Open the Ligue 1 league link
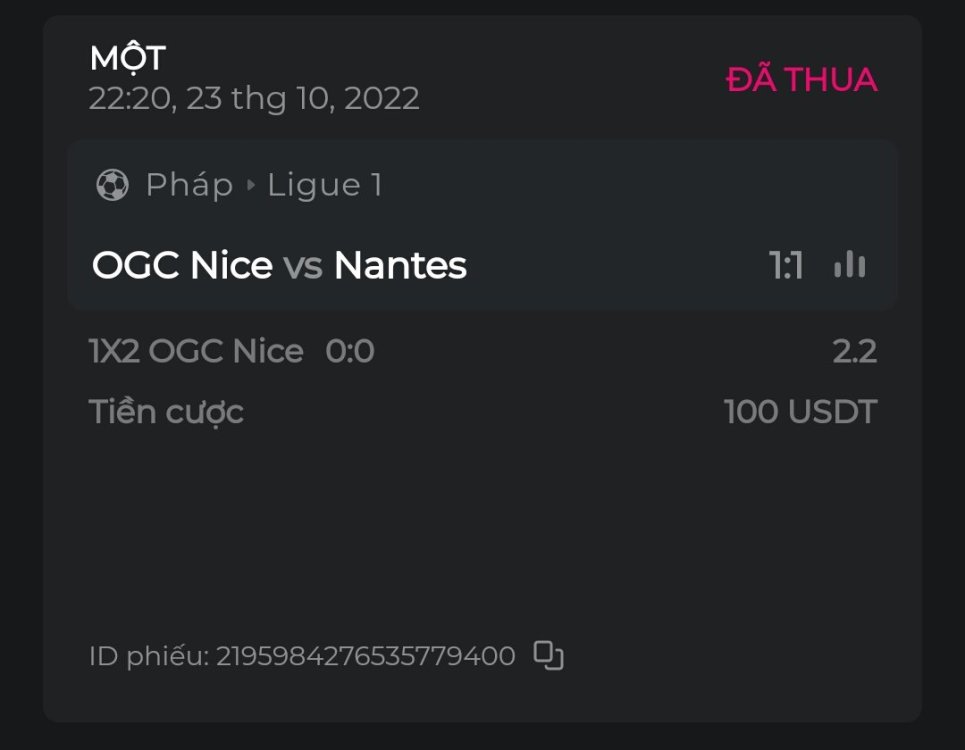The height and width of the screenshot is (750, 965). [x=325, y=185]
